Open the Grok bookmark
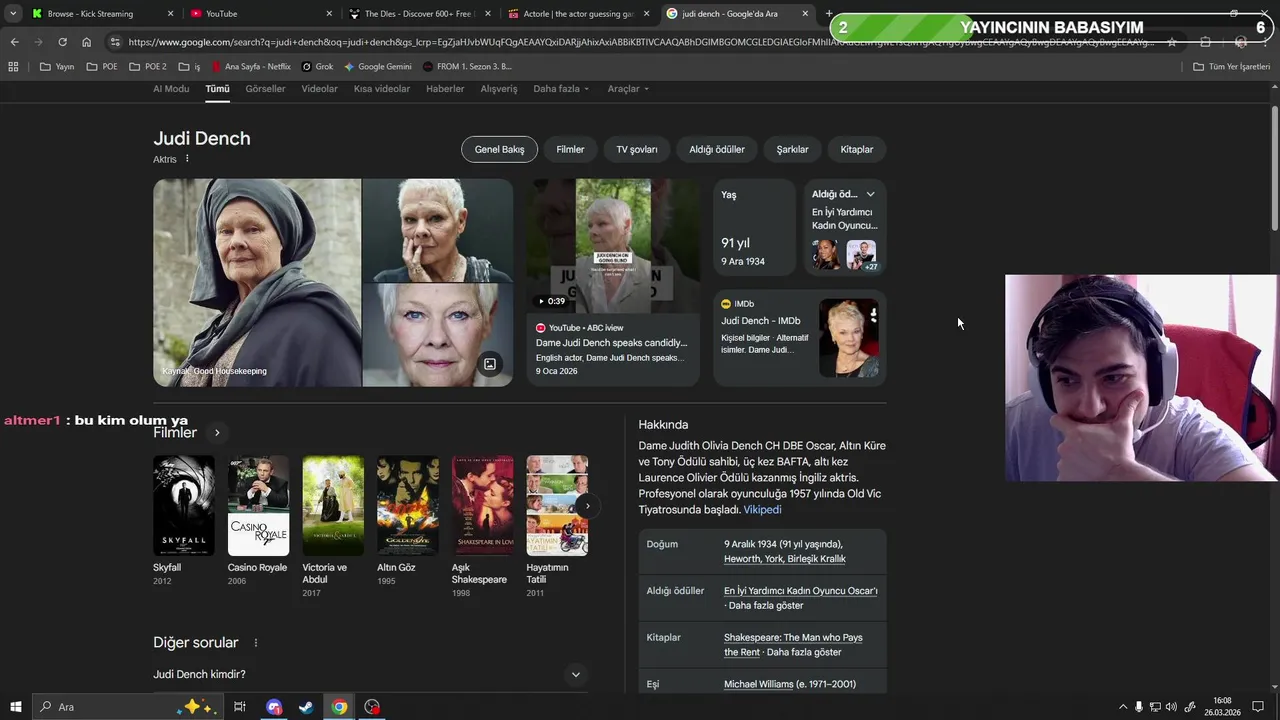The height and width of the screenshot is (720, 1280). tap(317, 66)
